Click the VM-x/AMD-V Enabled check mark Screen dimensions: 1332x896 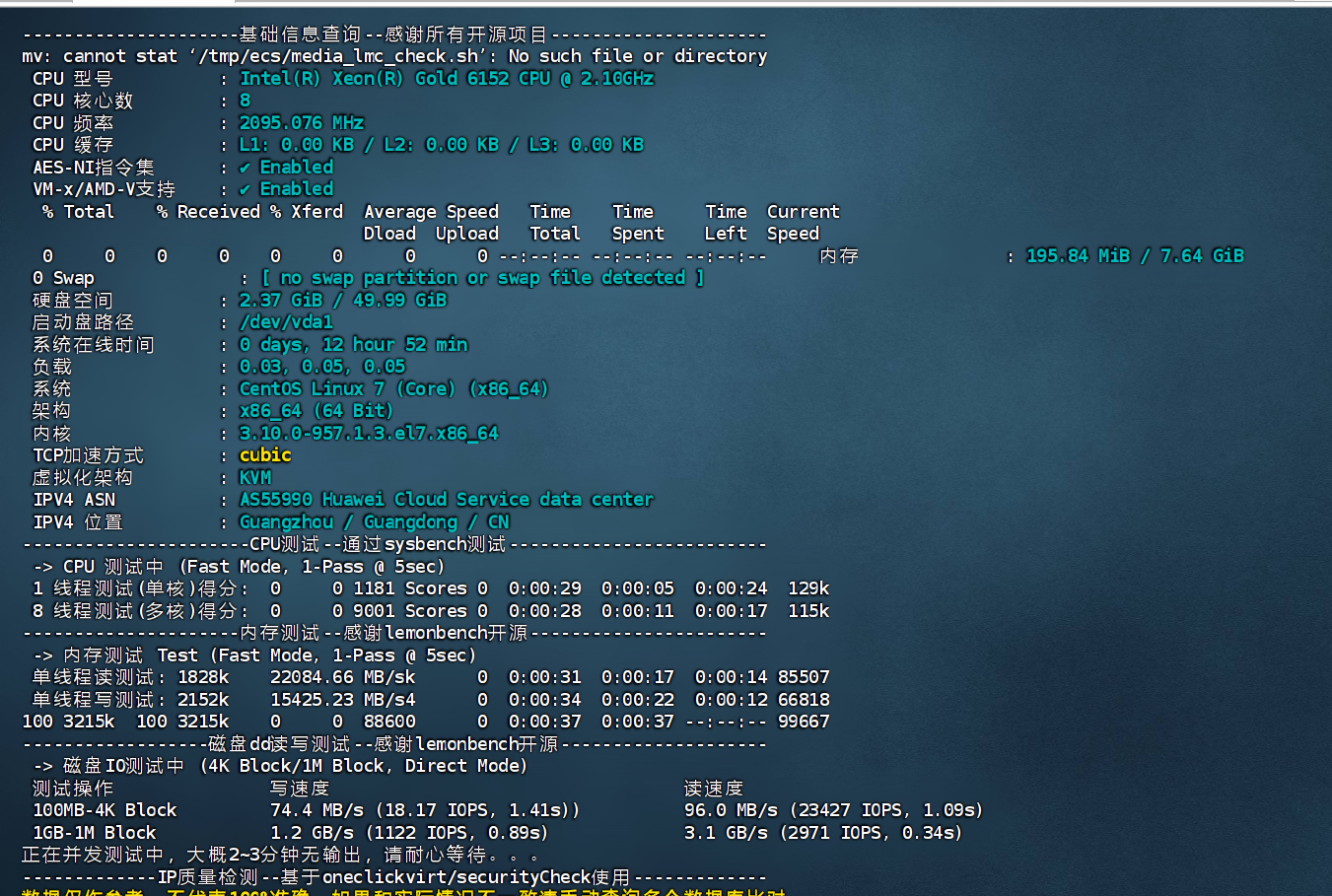245,189
